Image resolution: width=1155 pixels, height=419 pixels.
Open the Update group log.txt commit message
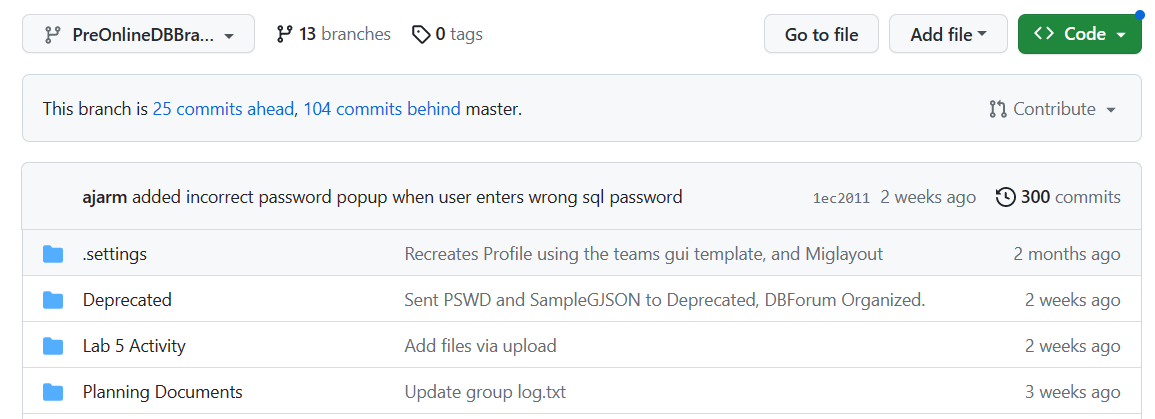tap(485, 392)
